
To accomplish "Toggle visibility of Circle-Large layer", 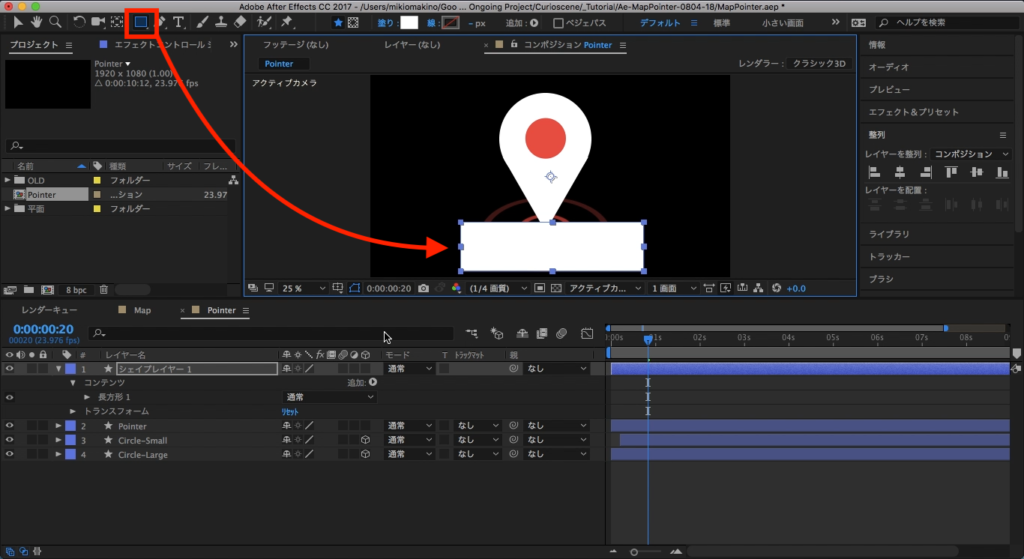I will coord(9,454).
